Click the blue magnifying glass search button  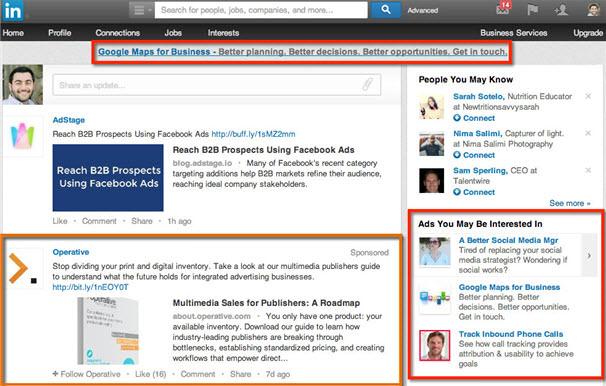(385, 10)
